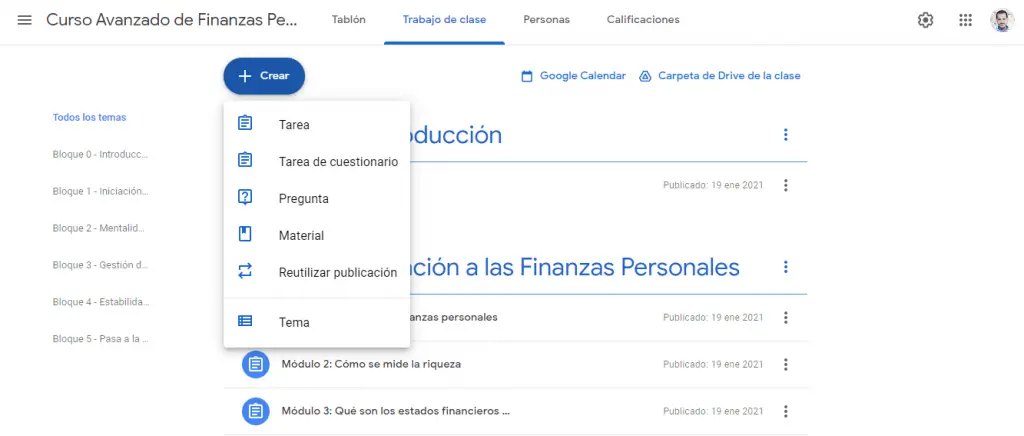
Task: Open three-dot menu for Módulo 3
Action: pyautogui.click(x=786, y=411)
